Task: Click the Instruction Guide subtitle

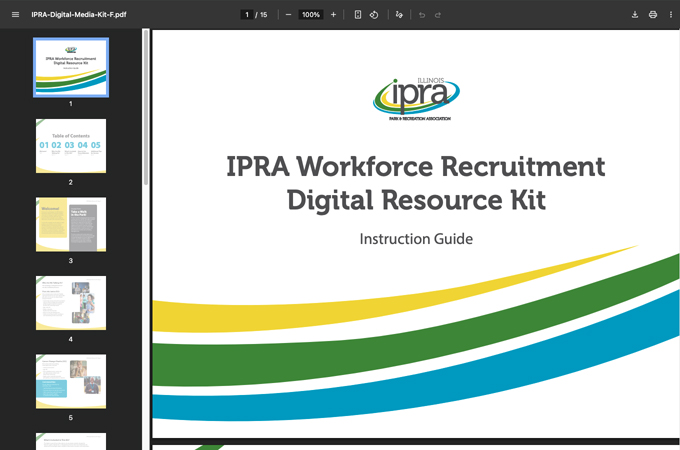Action: [x=416, y=239]
